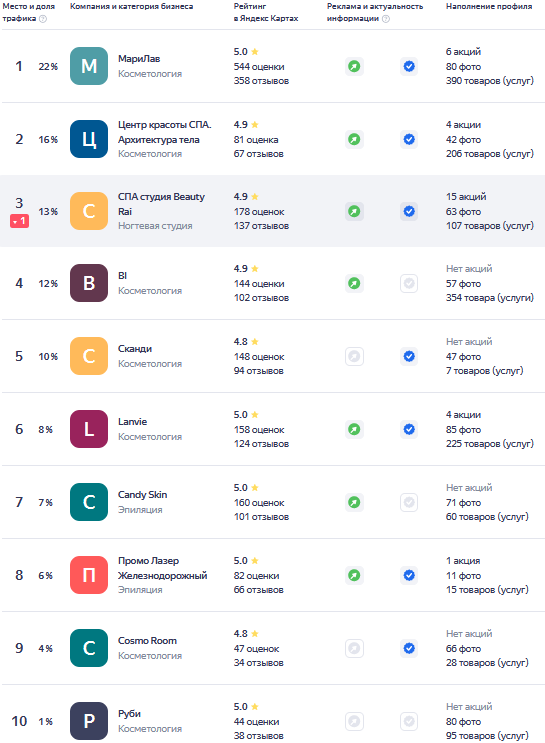Click the help icon beside 'Реклама и актуальность информации'
The image size is (545, 743).
pos(386,19)
